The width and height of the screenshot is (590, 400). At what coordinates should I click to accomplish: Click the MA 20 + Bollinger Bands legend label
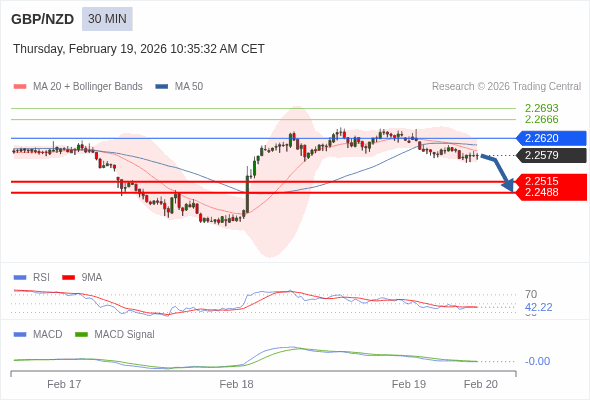click(88, 87)
